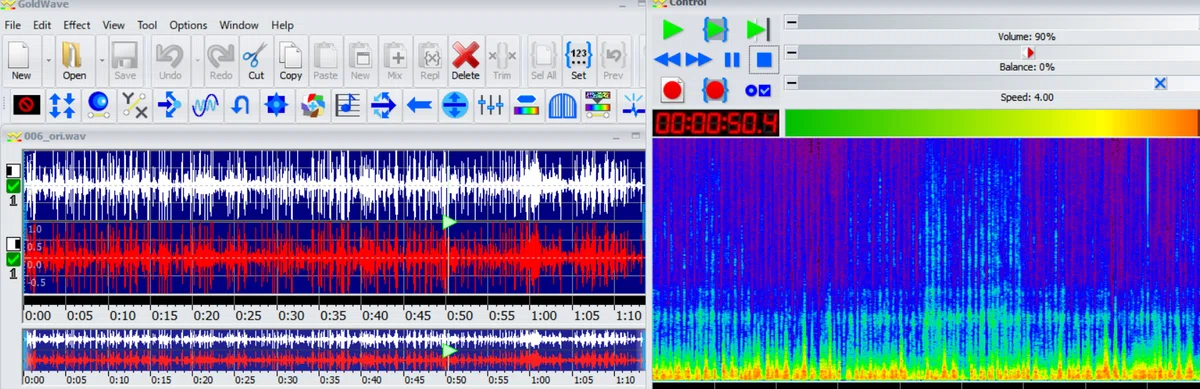Stop playback with blue square button
The width and height of the screenshot is (1200, 389).
click(x=764, y=60)
